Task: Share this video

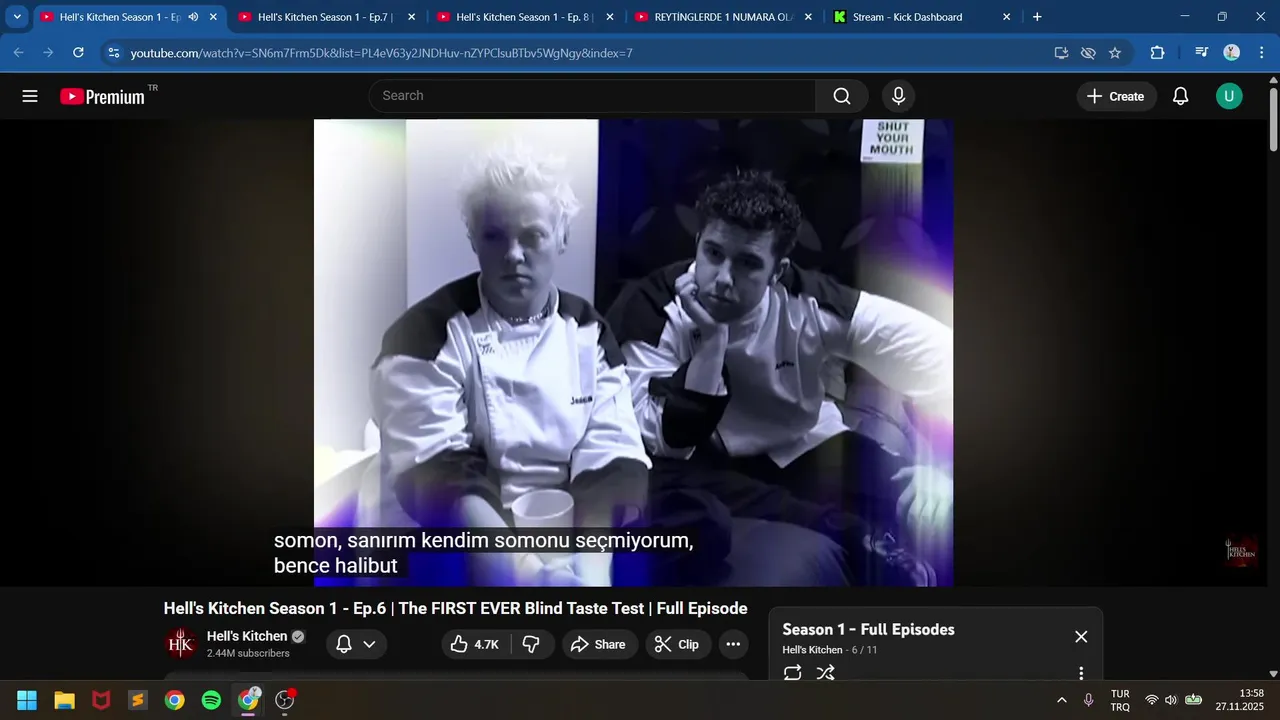Action: [x=598, y=644]
